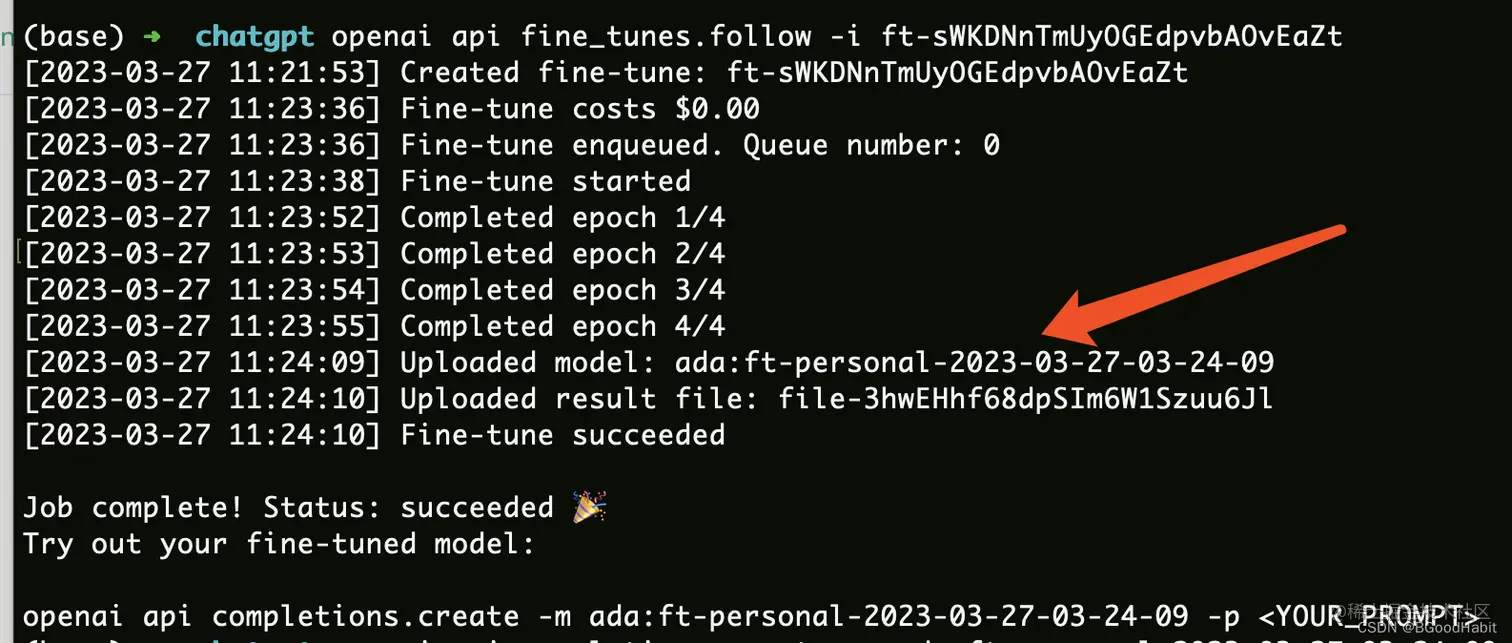Viewport: 1512px width, 643px height.
Task: Click the 'Fine-tune started' log entry
Action: (x=357, y=181)
